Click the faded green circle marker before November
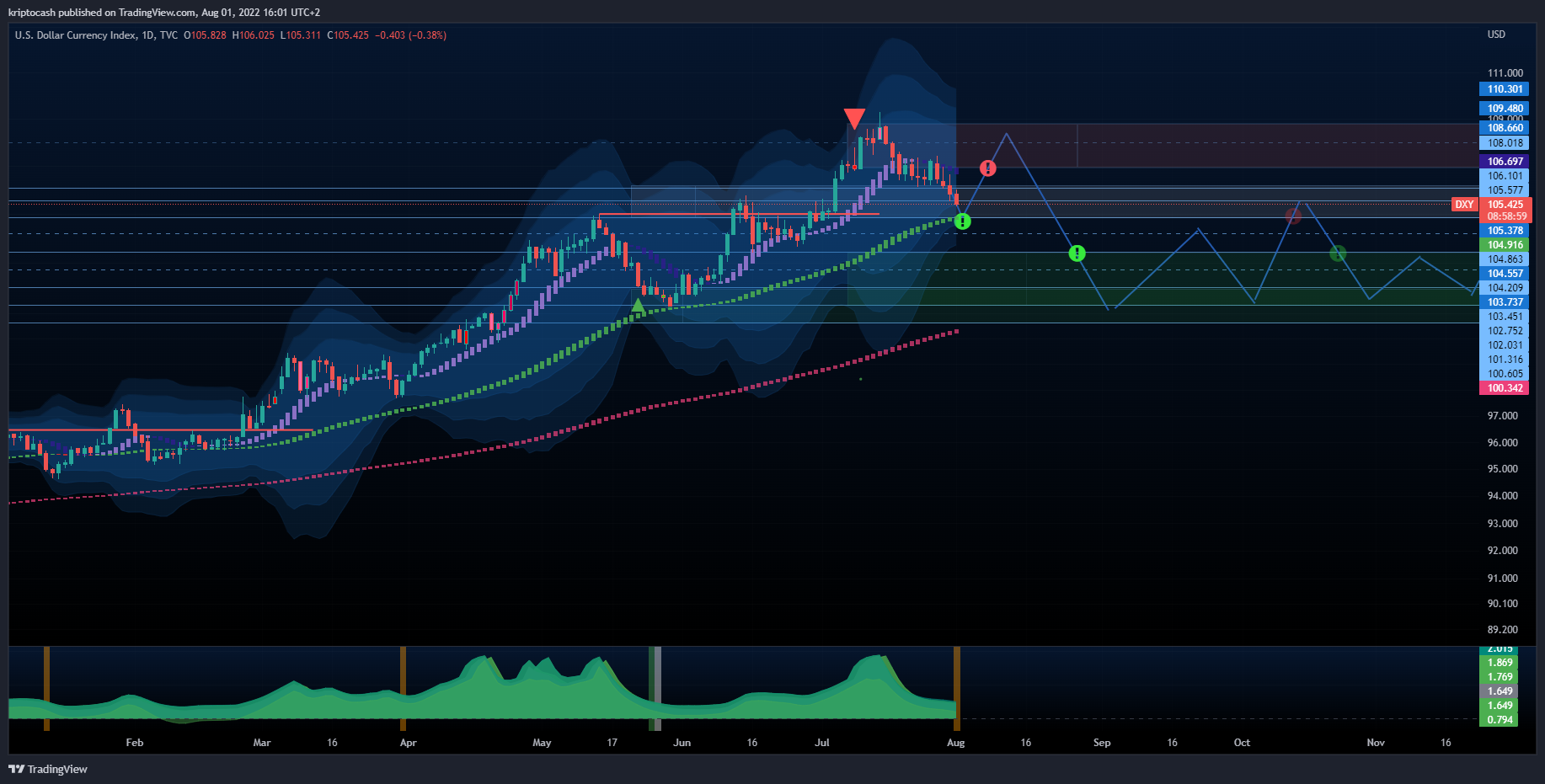This screenshot has width=1545, height=784. pyautogui.click(x=1338, y=253)
